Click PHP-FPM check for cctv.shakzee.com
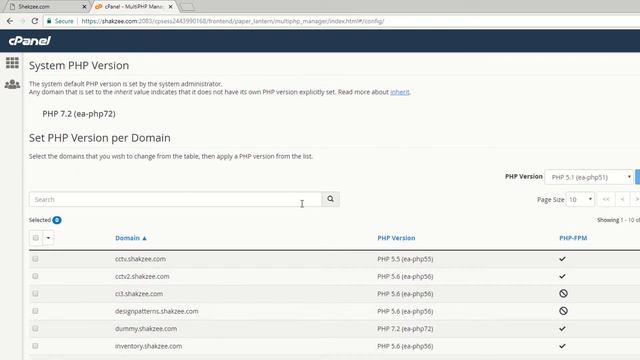The height and width of the screenshot is (360, 640). point(562,259)
